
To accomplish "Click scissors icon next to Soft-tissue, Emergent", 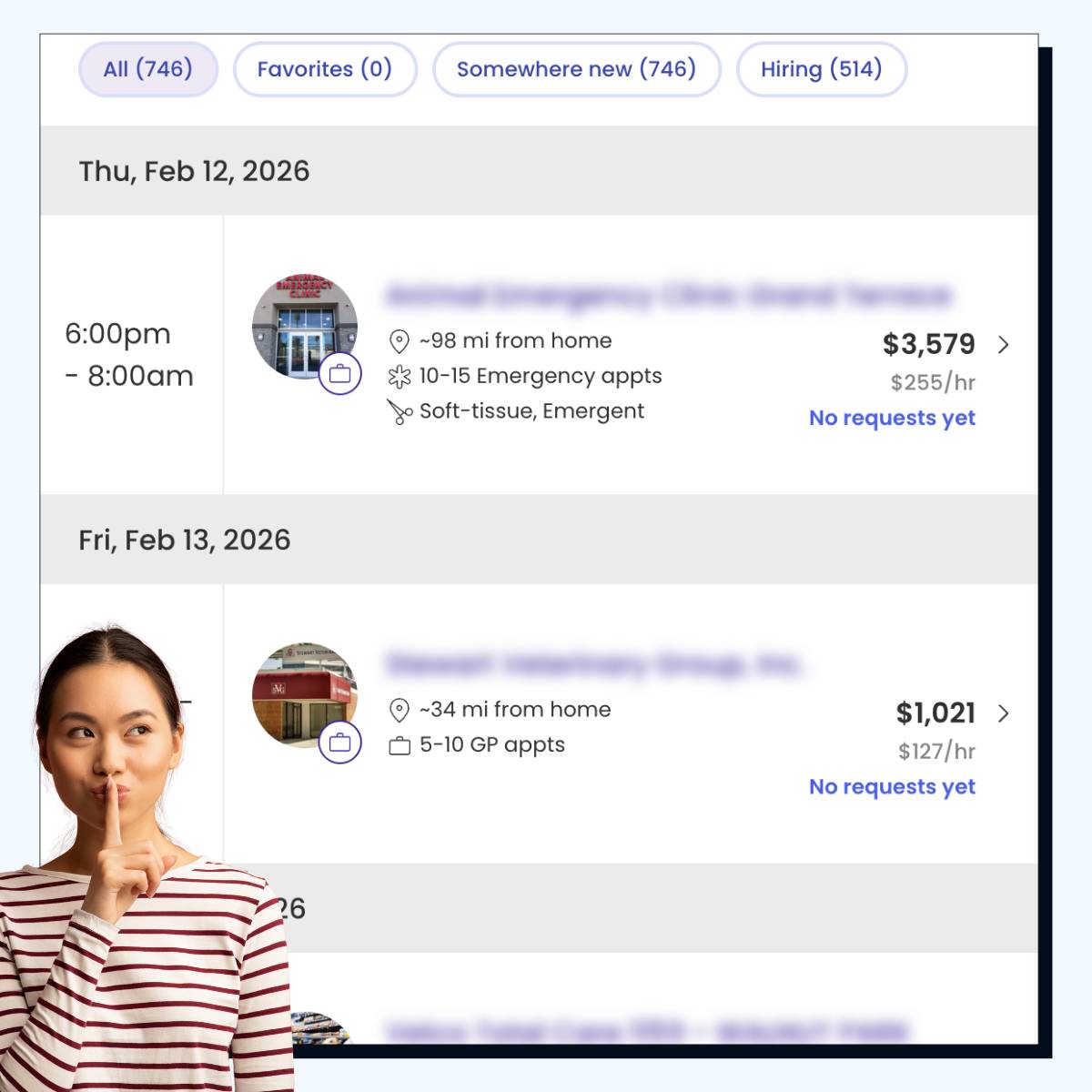I will (399, 412).
